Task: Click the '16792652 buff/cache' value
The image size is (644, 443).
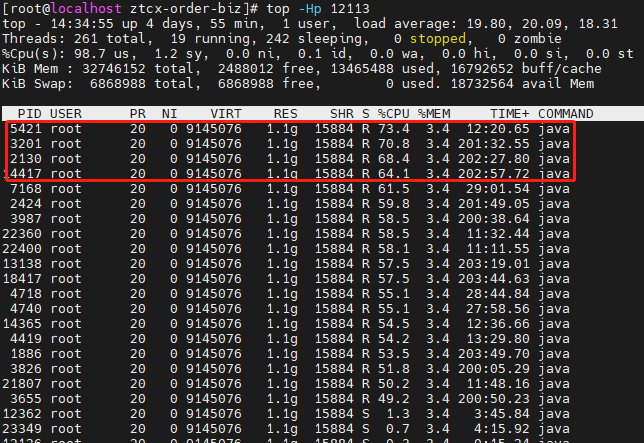Action: click(526, 69)
